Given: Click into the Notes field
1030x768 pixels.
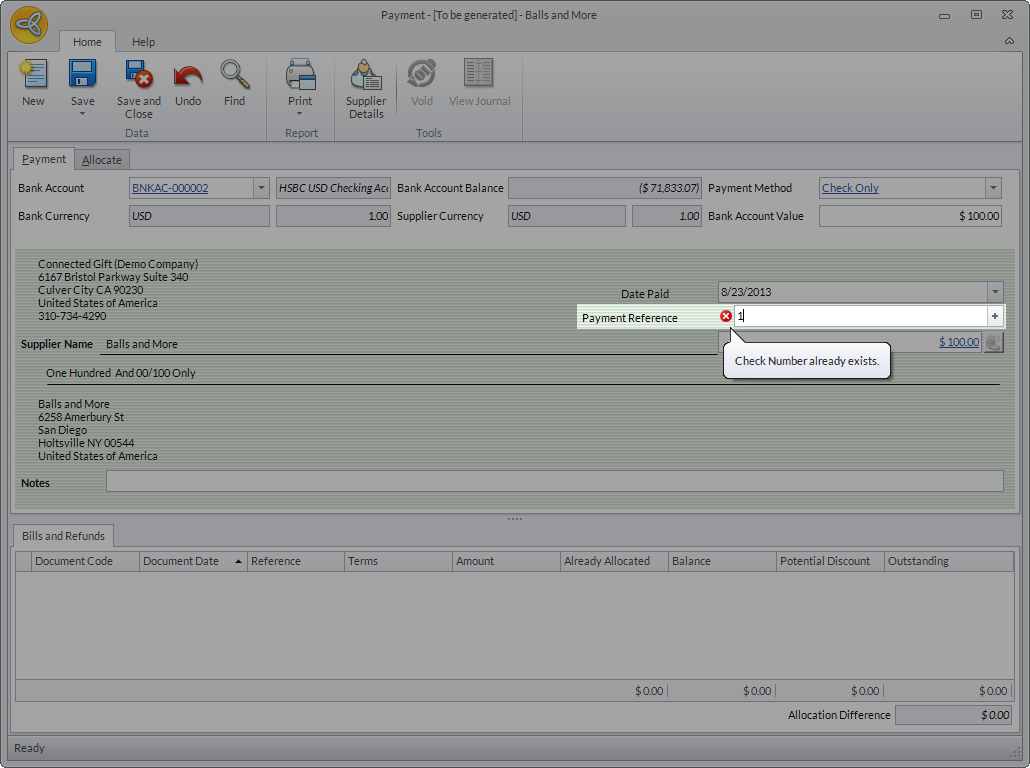Looking at the screenshot, I should coord(554,482).
